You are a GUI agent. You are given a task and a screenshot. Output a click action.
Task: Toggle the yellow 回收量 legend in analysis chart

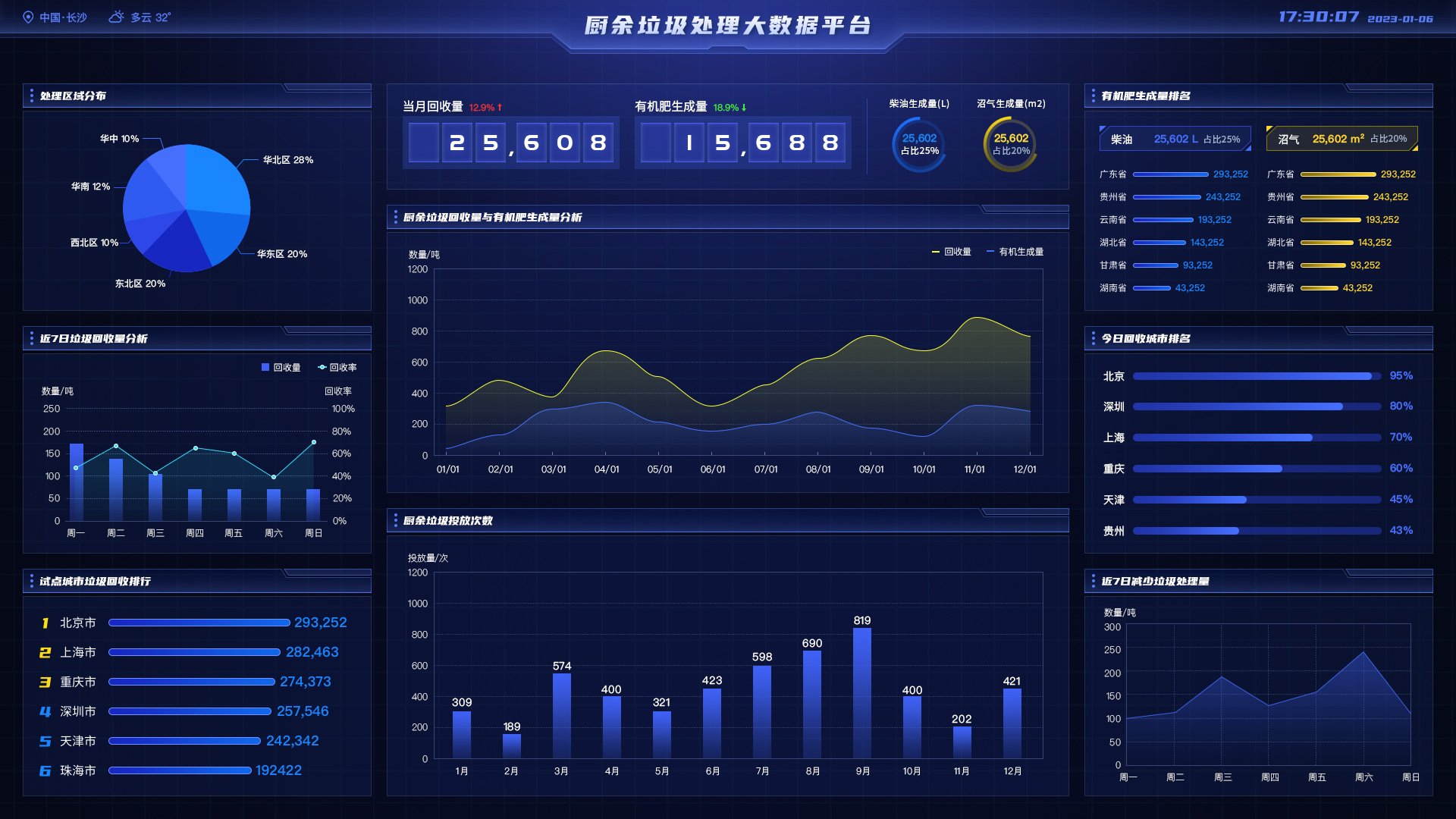pos(951,252)
